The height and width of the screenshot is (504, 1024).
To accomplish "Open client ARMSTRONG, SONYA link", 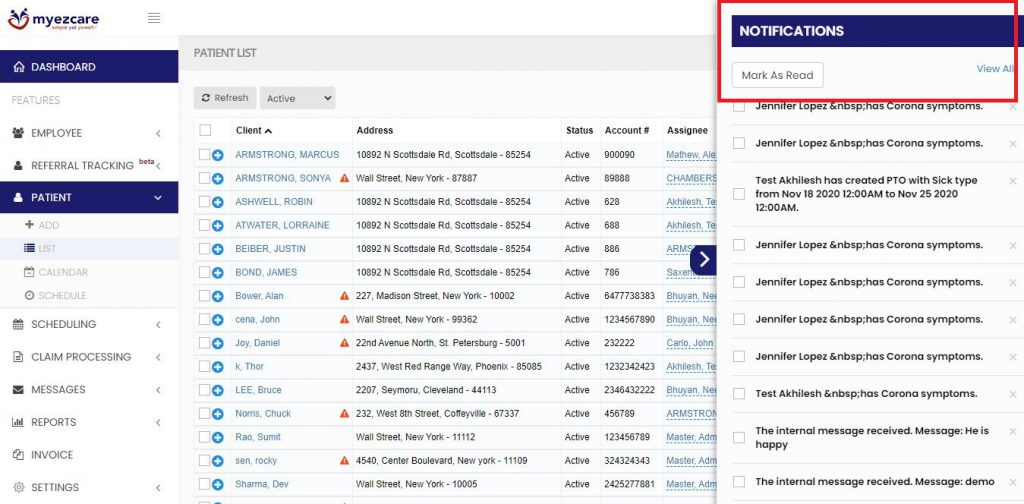I will 283,178.
